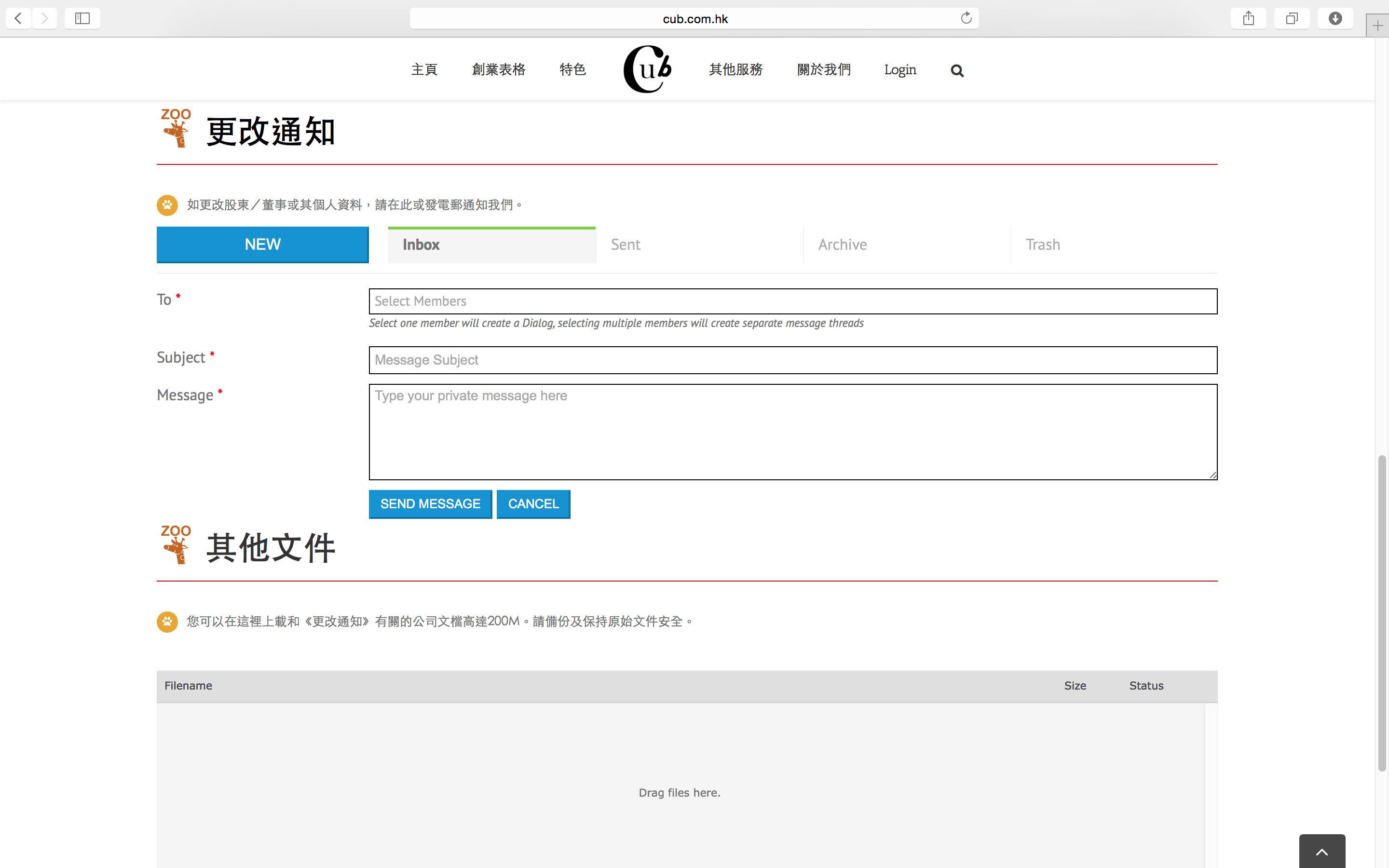Click the Size column header
The width and height of the screenshot is (1389, 868).
point(1075,685)
